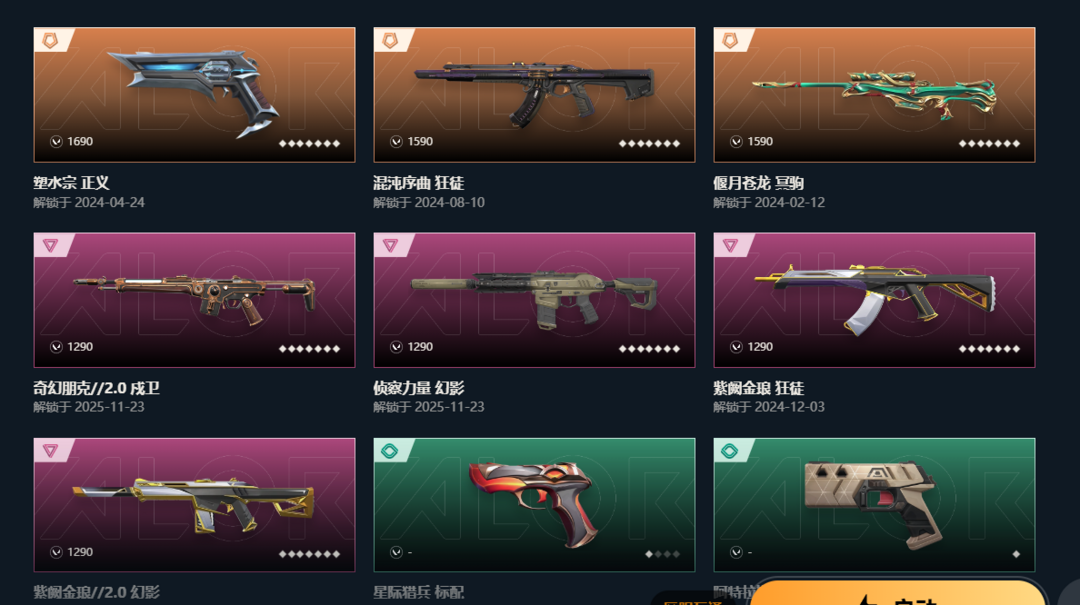Click the four level diamonds on 星际猎兵 card
This screenshot has width=1080, height=605.
tap(663, 554)
